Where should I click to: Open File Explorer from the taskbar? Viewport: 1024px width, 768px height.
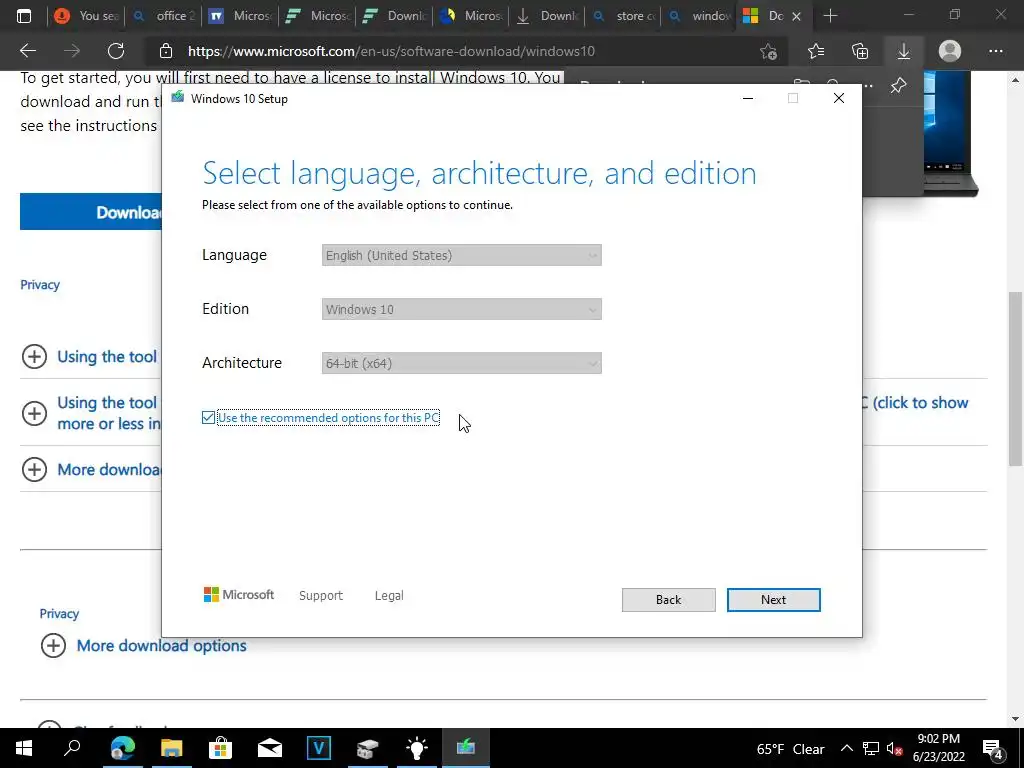click(x=171, y=748)
